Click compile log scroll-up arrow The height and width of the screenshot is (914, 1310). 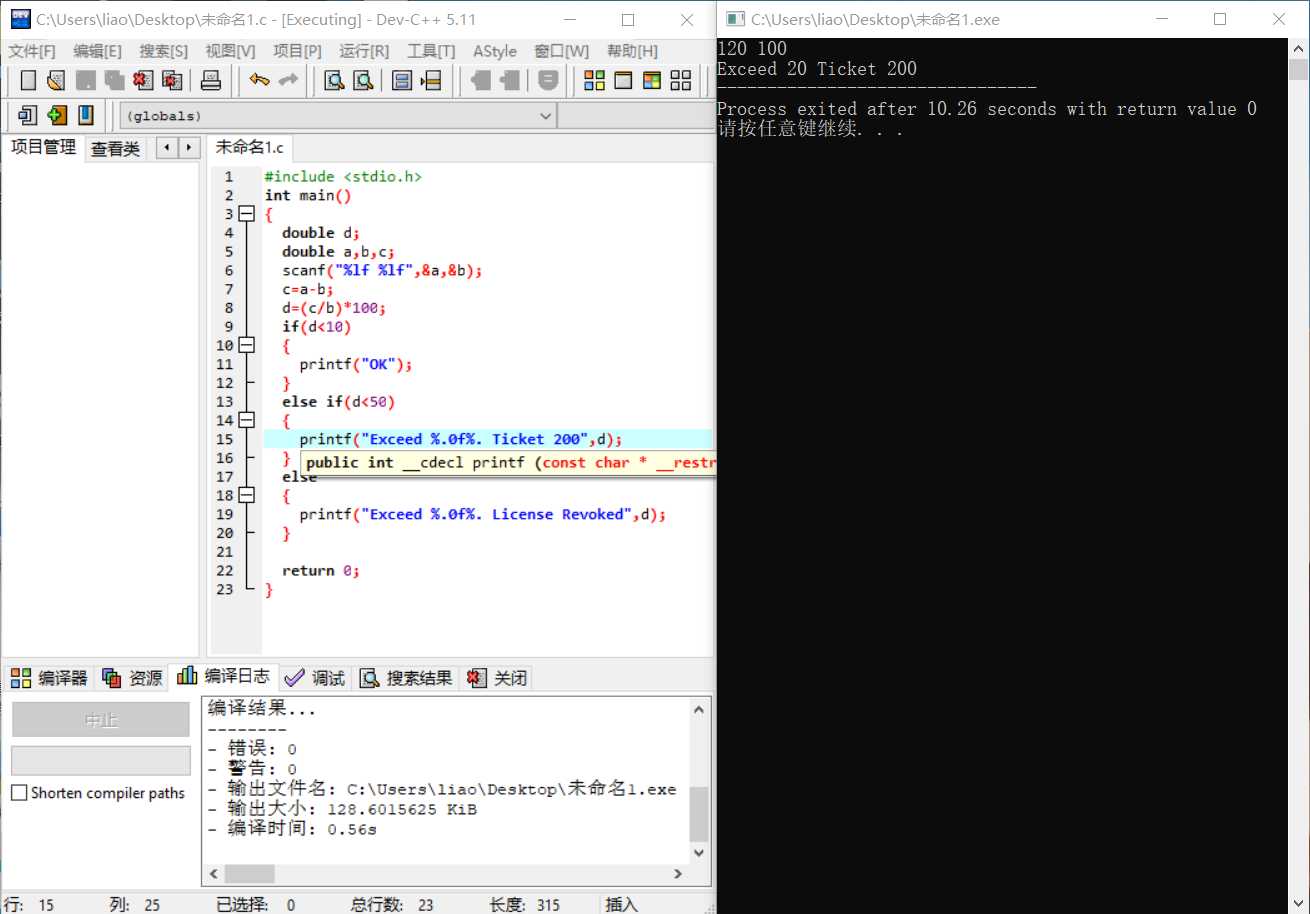[x=699, y=708]
